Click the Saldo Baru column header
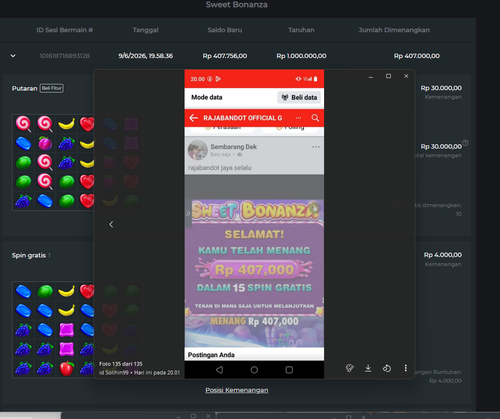Viewport: 500px width, 419px height. point(225,30)
